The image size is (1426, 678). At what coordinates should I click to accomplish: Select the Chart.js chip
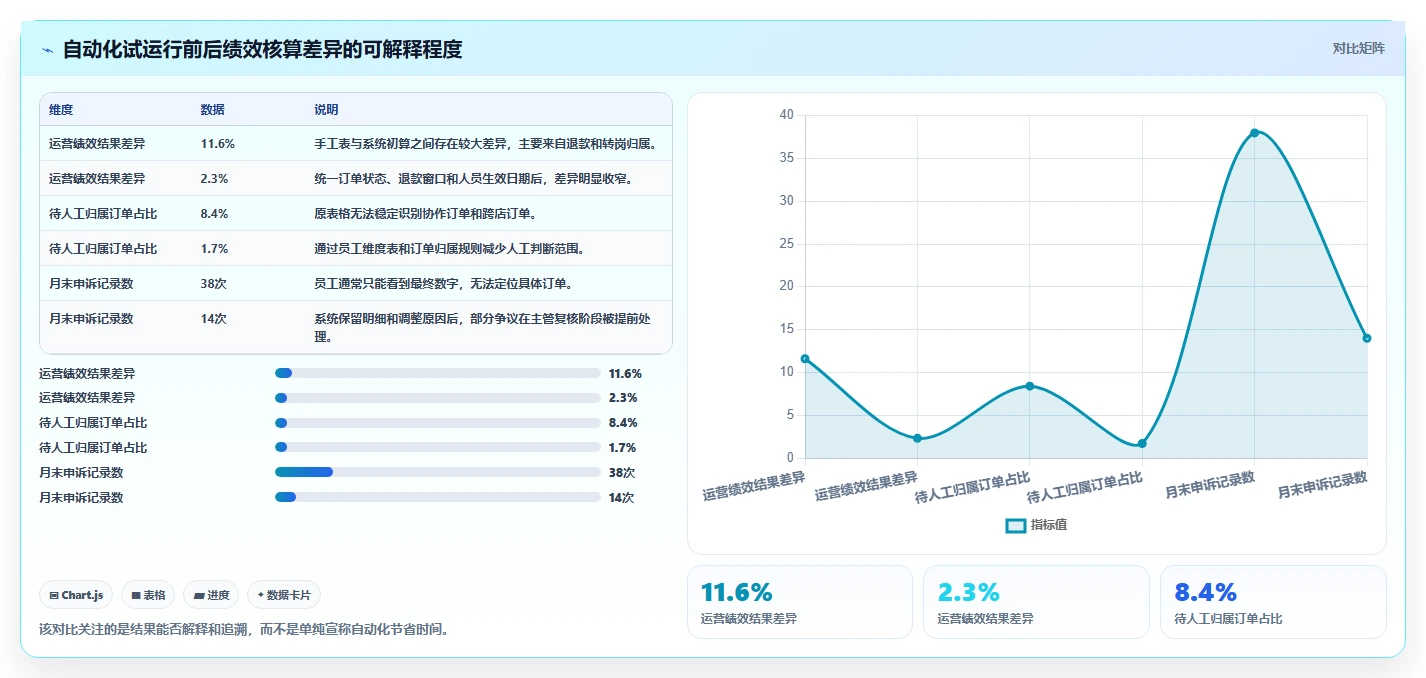click(x=77, y=595)
